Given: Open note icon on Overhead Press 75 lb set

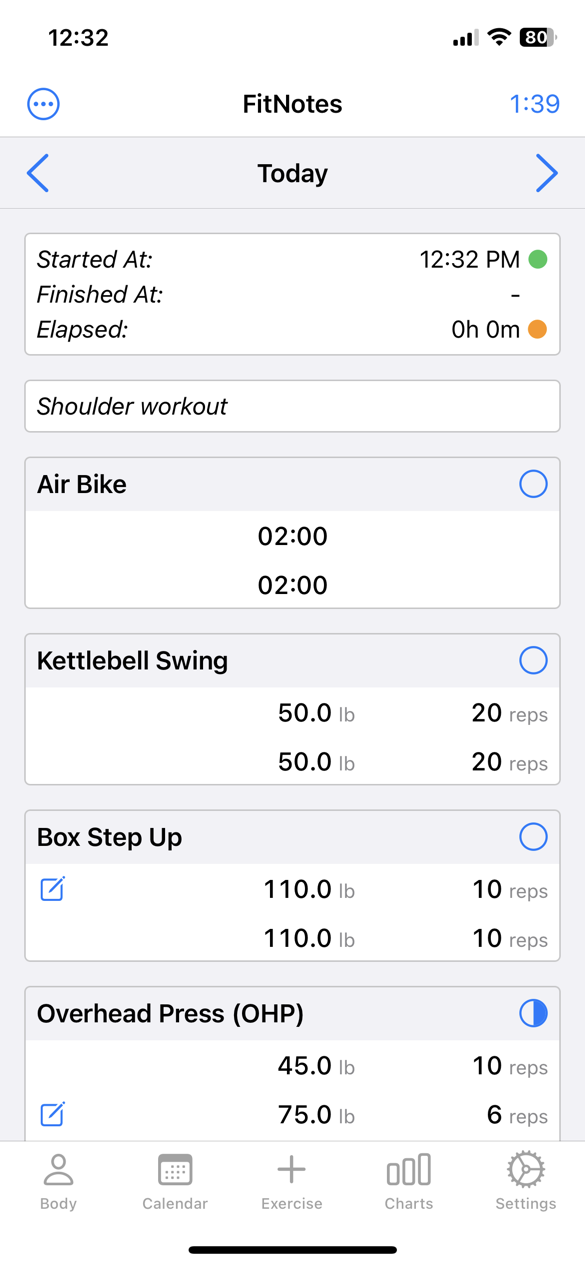Looking at the screenshot, I should tap(53, 1113).
